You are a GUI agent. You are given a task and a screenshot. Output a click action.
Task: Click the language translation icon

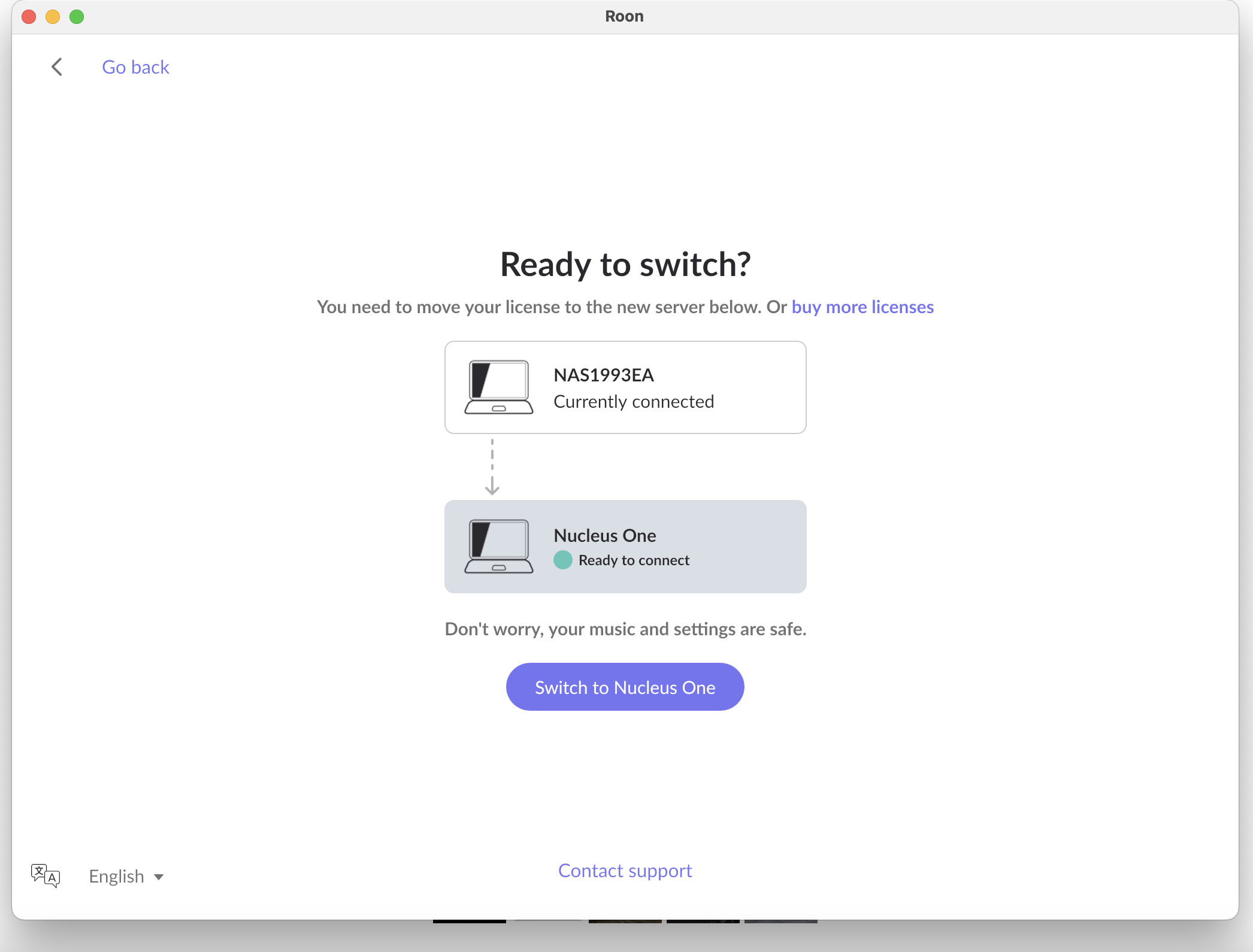[46, 875]
